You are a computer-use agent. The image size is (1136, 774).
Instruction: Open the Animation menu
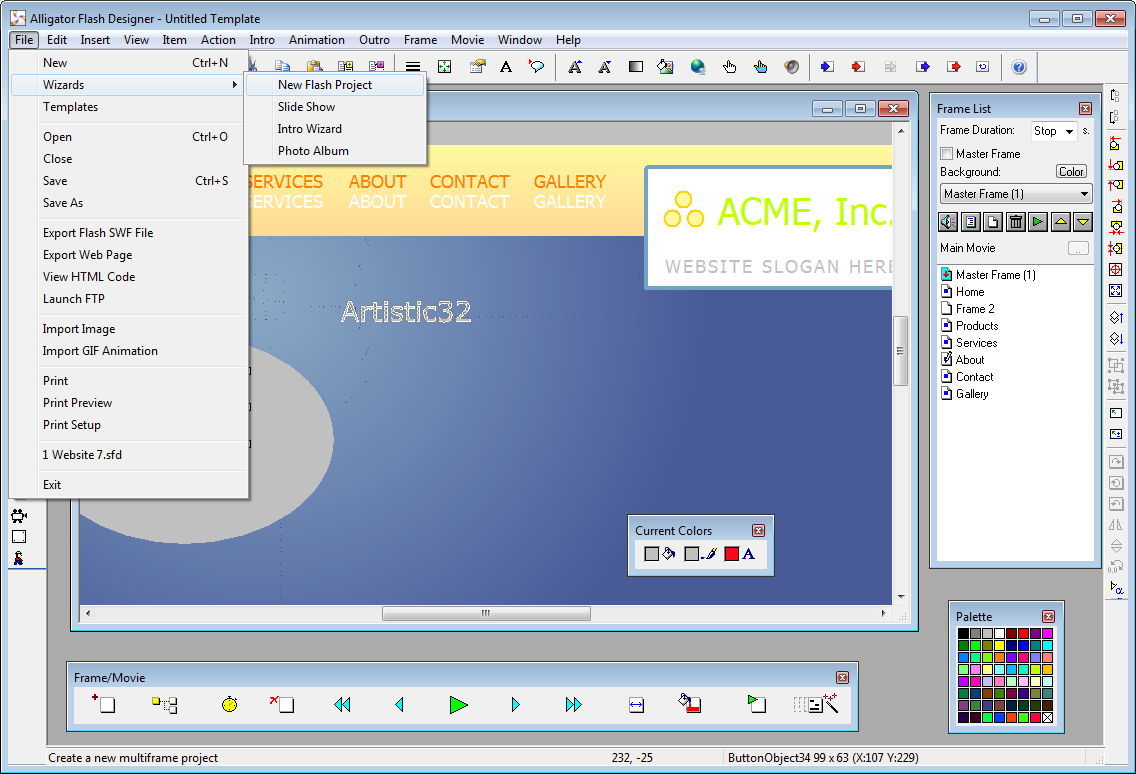click(317, 40)
